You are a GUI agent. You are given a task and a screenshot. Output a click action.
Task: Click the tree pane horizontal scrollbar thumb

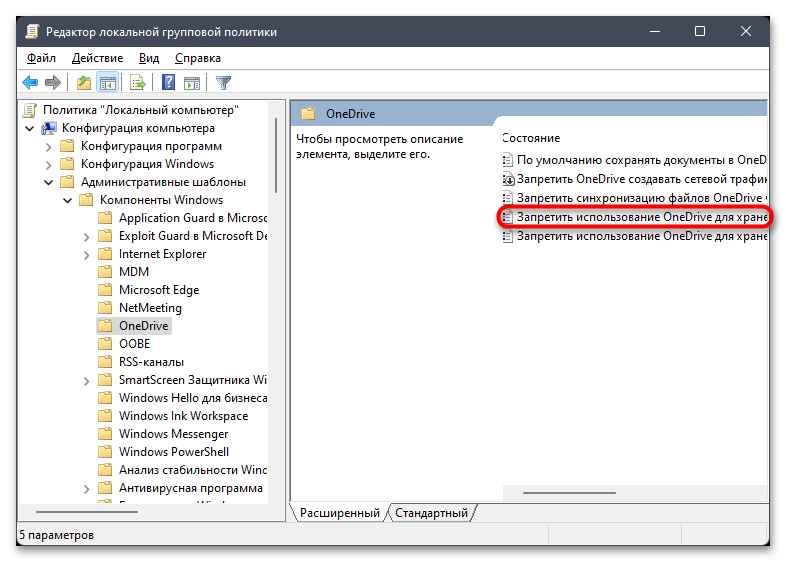(87, 512)
